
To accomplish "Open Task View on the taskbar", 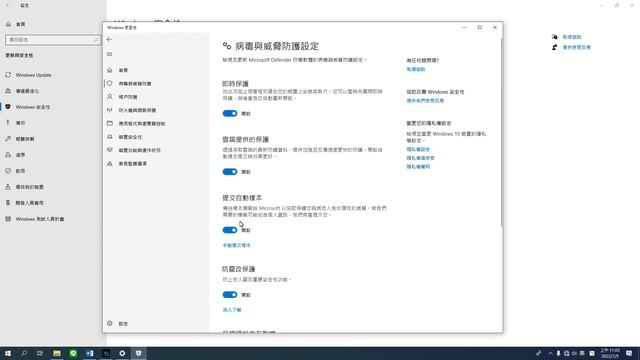I will click(x=40, y=353).
